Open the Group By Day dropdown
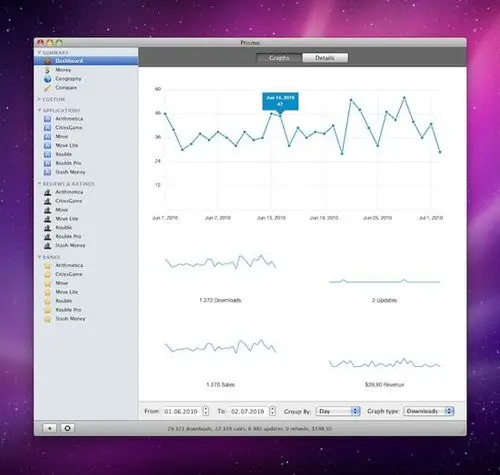 (338, 411)
